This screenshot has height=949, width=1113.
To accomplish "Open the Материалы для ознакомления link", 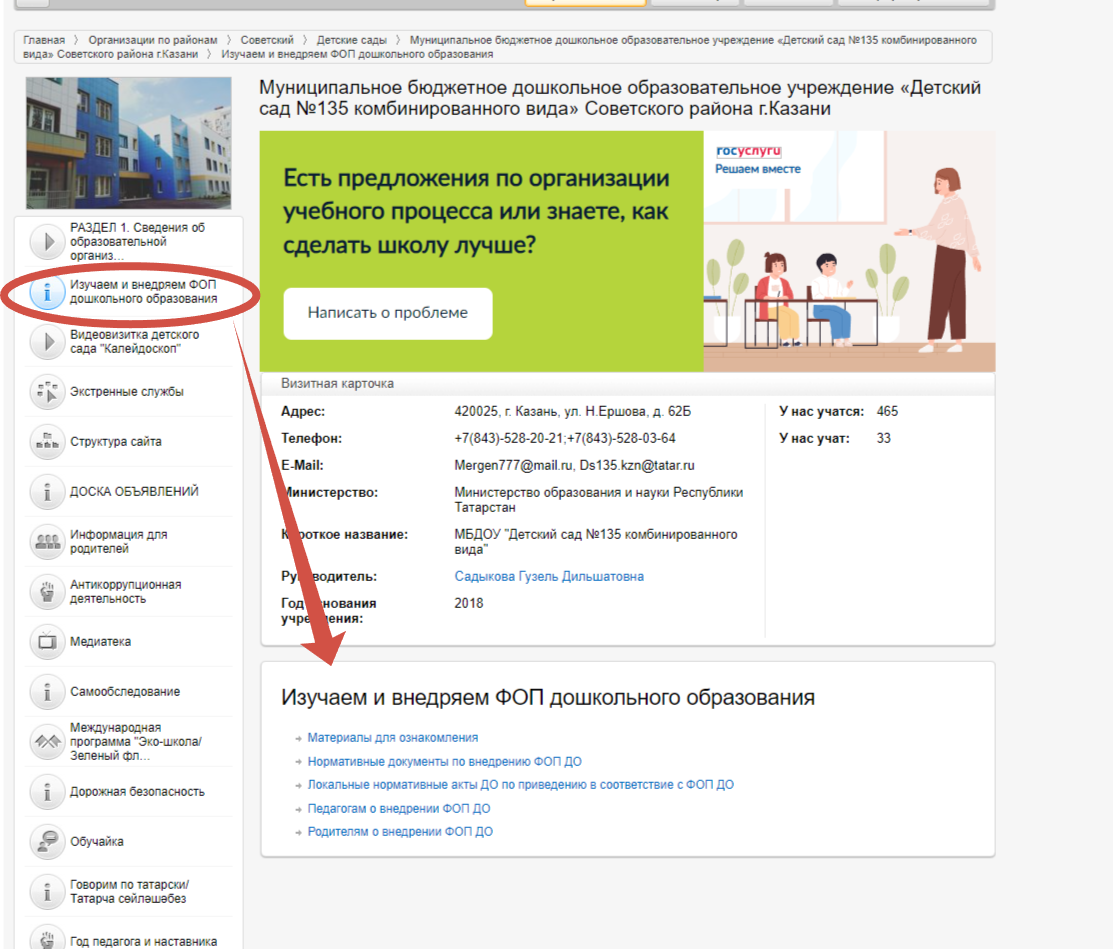I will point(392,738).
